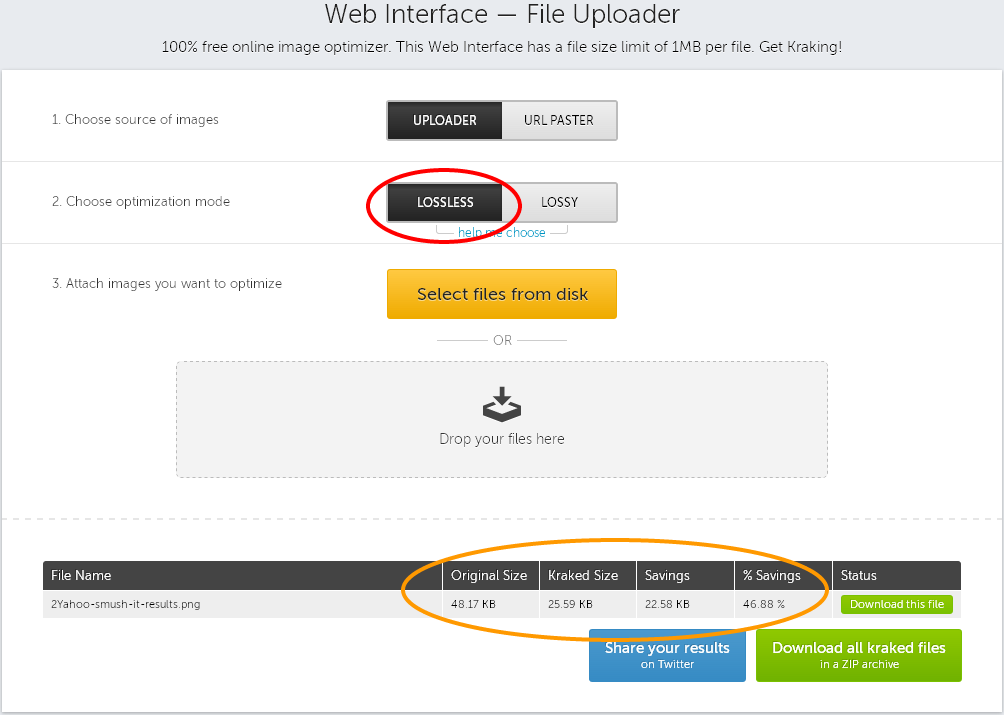1004x715 pixels.
Task: Choose LOSSY optimization mode
Action: click(559, 202)
